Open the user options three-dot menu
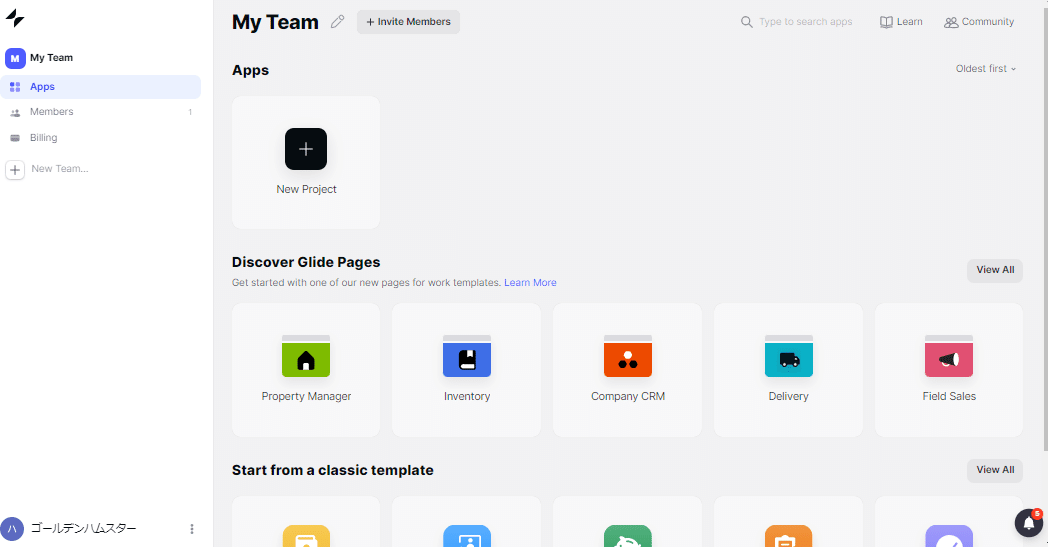The image size is (1048, 547). 192,529
